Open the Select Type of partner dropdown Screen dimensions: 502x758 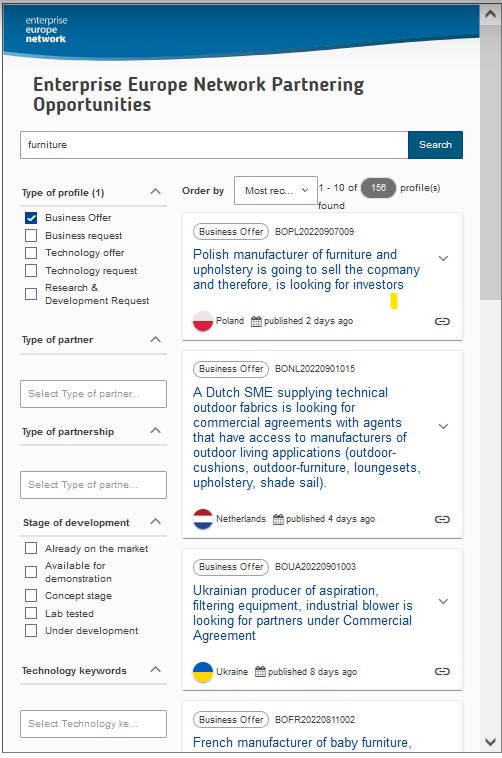(x=93, y=394)
